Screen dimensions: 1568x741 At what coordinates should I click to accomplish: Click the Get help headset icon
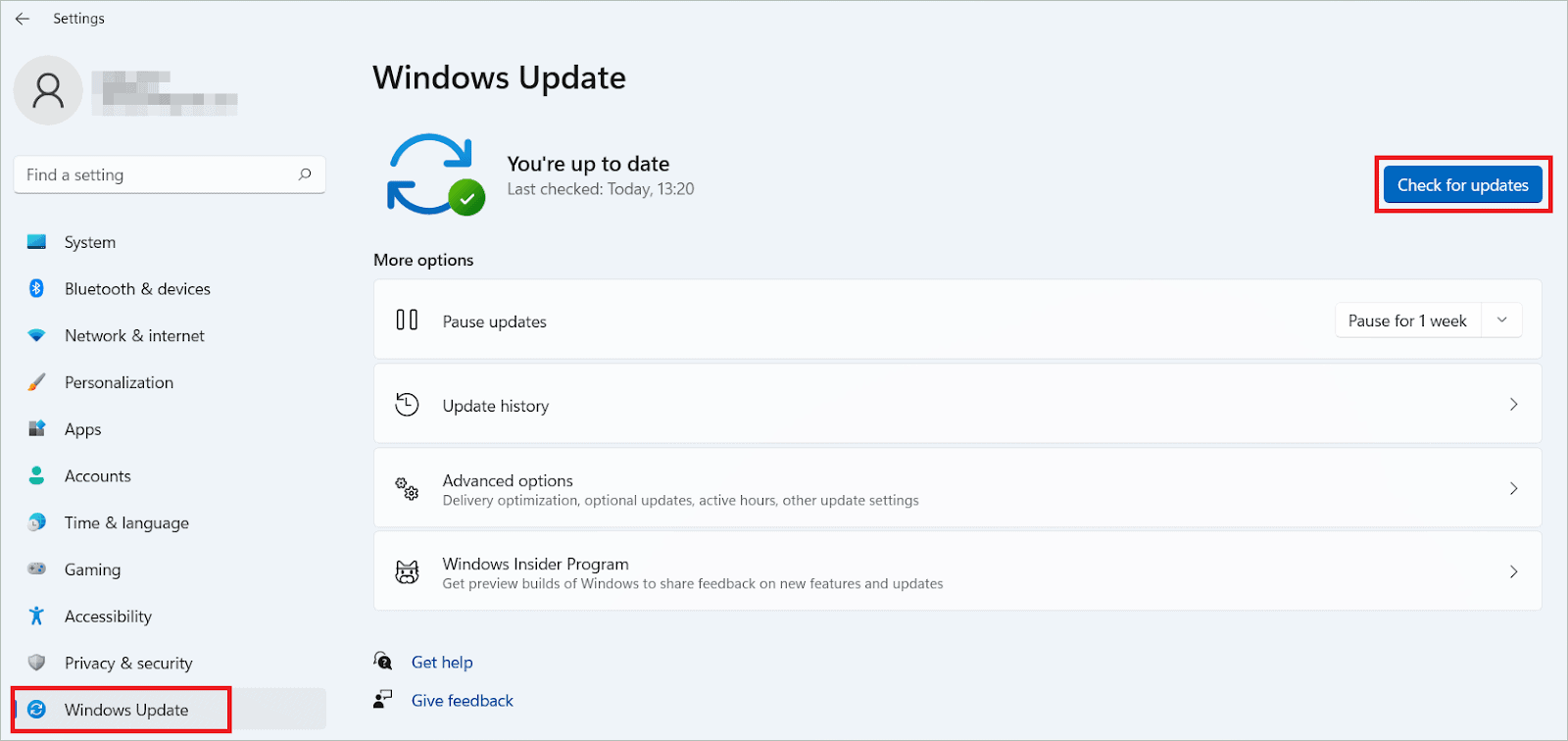click(383, 662)
